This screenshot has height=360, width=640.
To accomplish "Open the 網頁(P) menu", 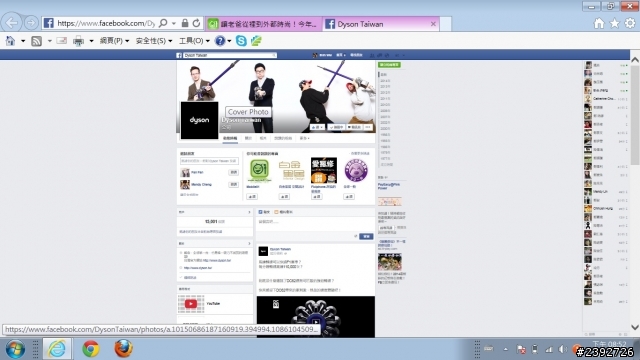I will (114, 41).
